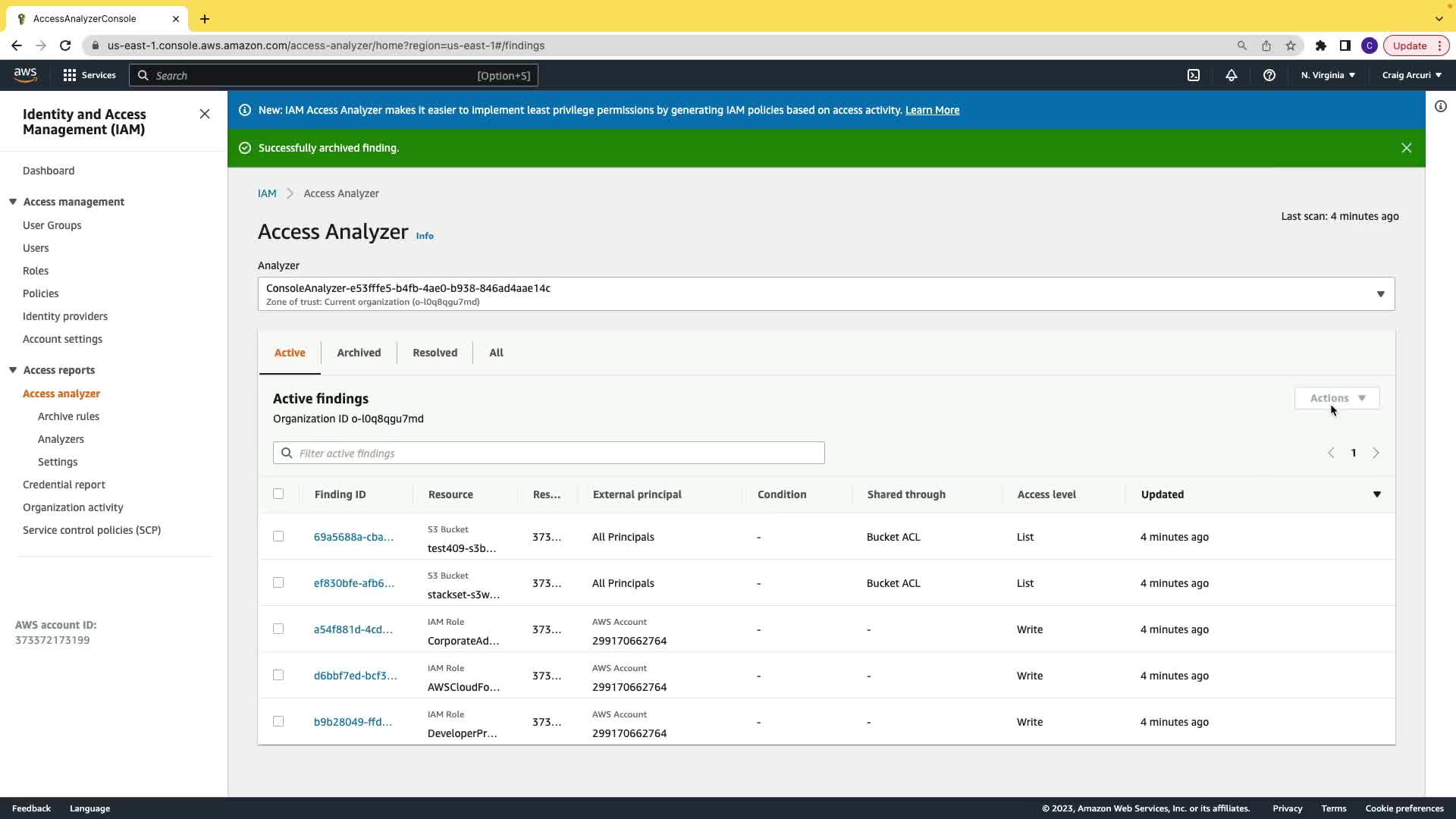Viewport: 1456px width, 819px height.
Task: Open the Analyzer selection dropdown
Action: [826, 294]
